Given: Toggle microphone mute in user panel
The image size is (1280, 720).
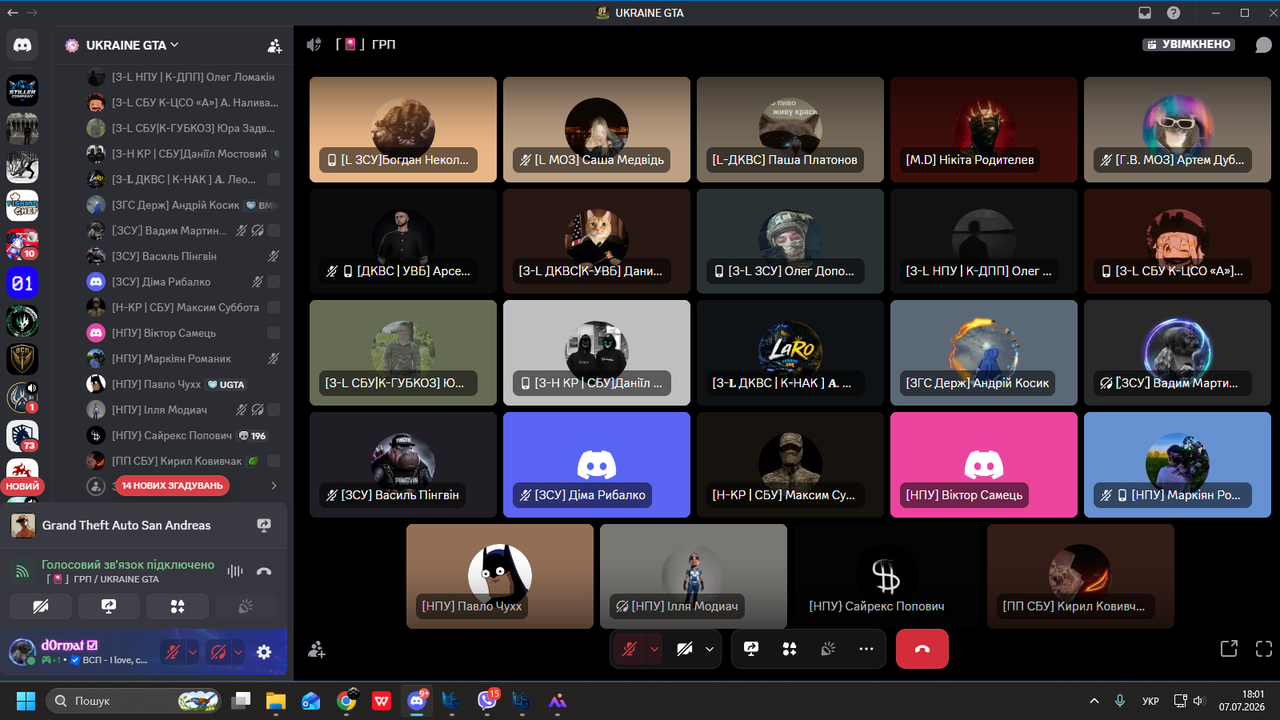Looking at the screenshot, I should coord(173,652).
